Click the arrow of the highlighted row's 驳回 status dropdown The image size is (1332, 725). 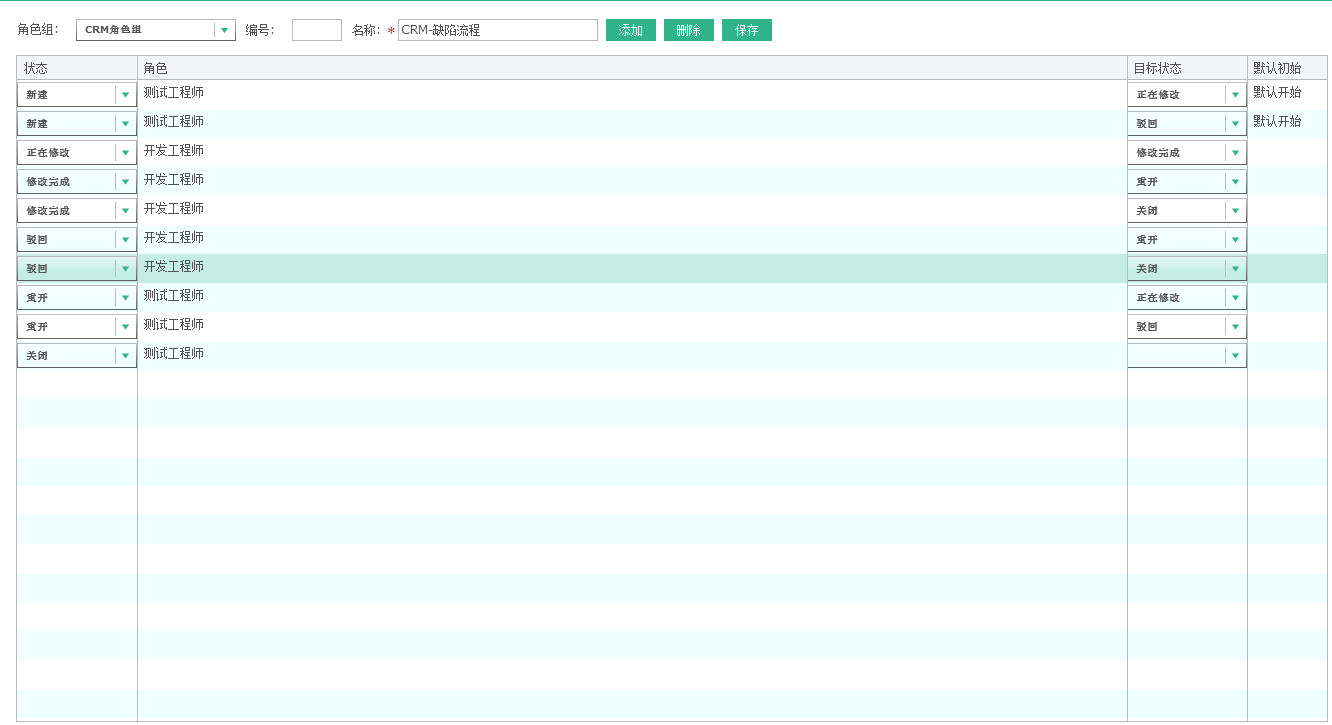click(125, 269)
